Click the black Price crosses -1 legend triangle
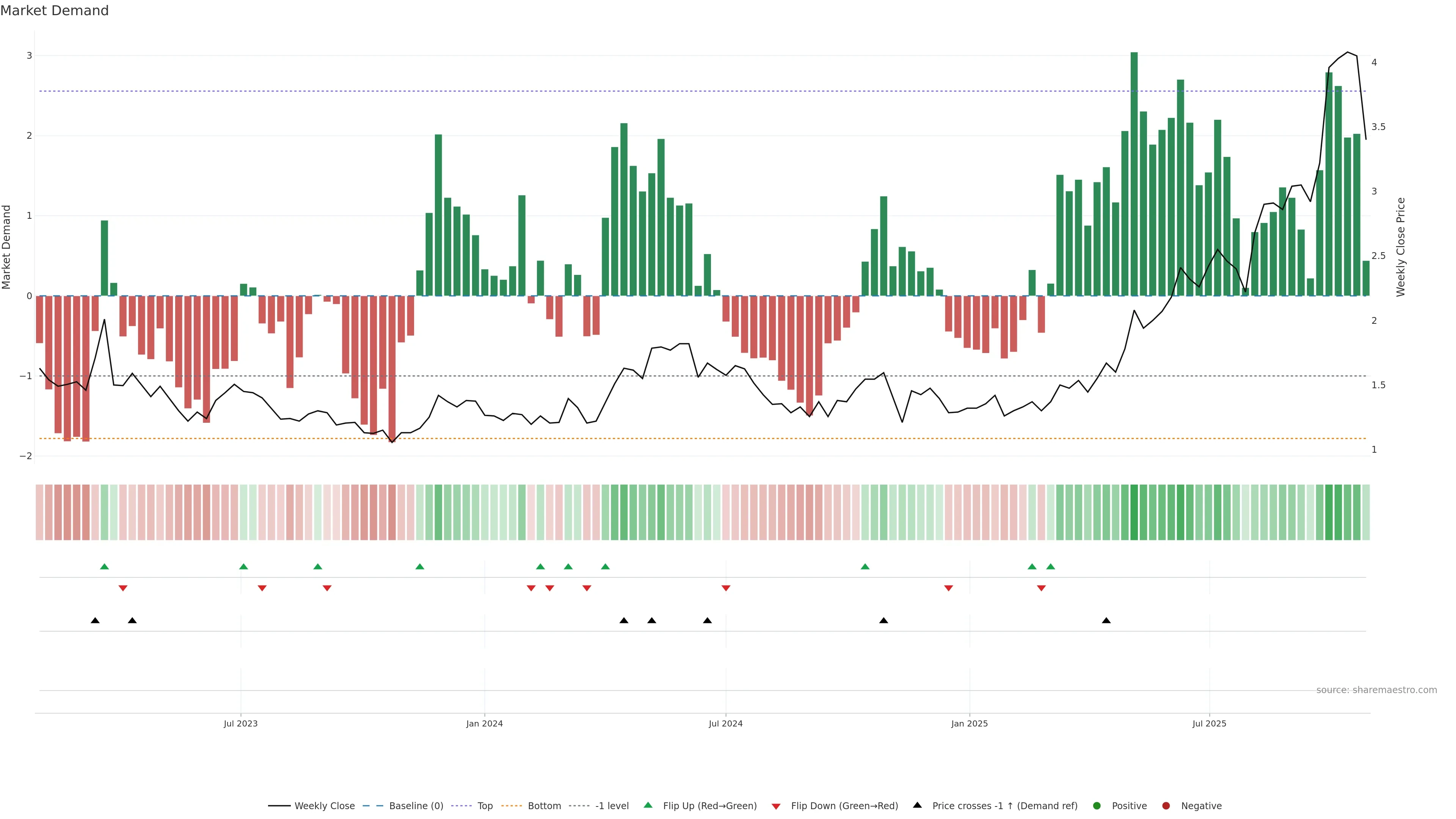 [x=917, y=805]
